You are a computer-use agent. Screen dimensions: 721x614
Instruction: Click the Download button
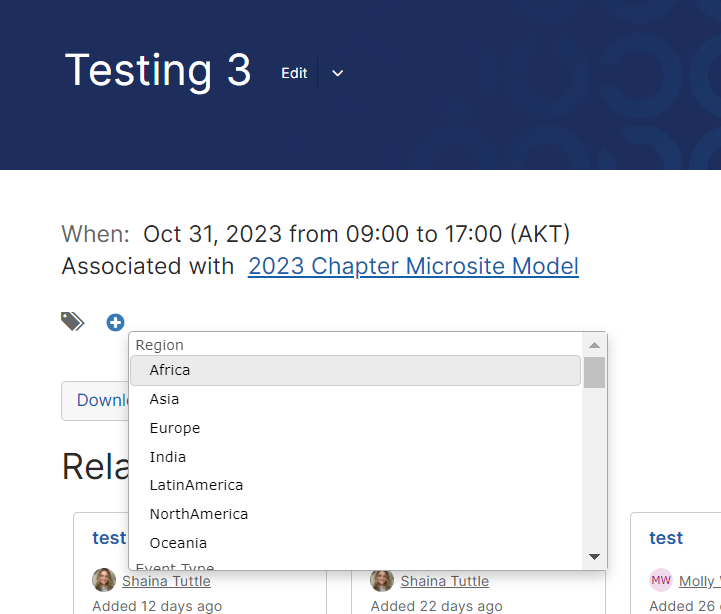pos(96,400)
